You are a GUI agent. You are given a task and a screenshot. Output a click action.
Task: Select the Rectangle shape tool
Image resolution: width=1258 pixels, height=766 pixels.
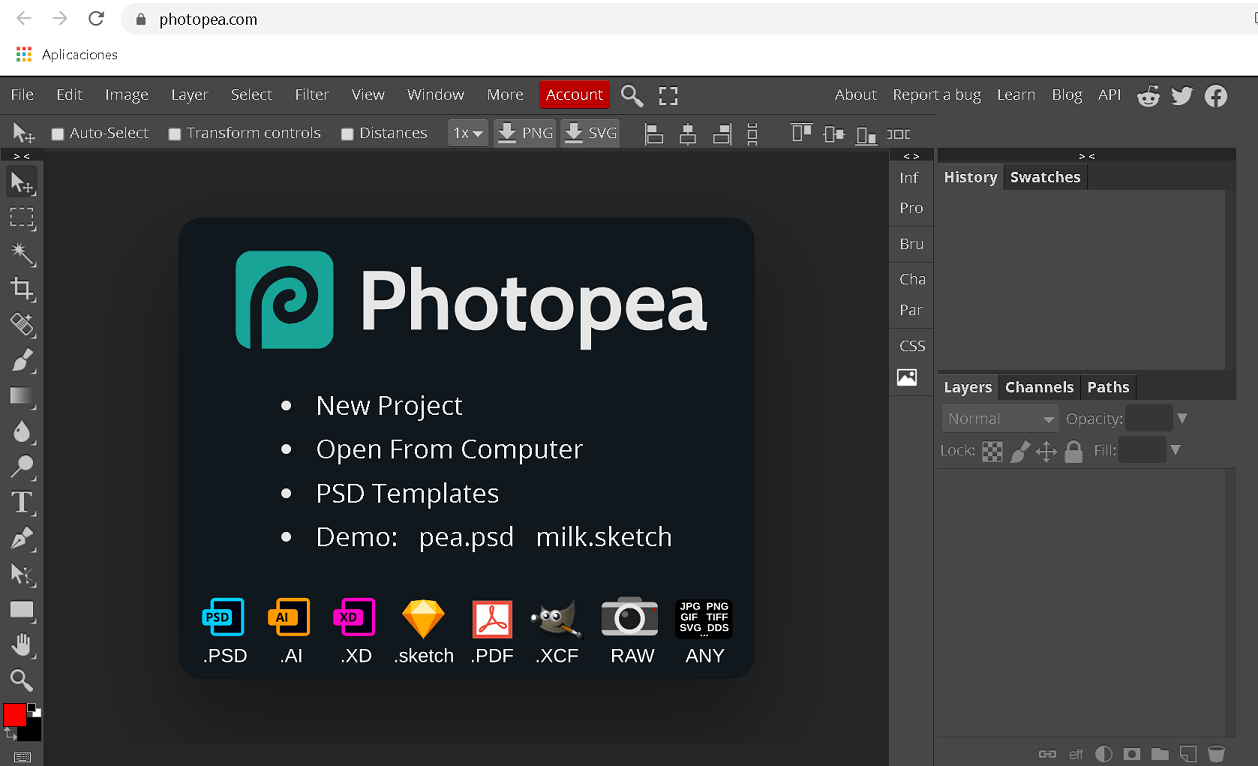22,609
